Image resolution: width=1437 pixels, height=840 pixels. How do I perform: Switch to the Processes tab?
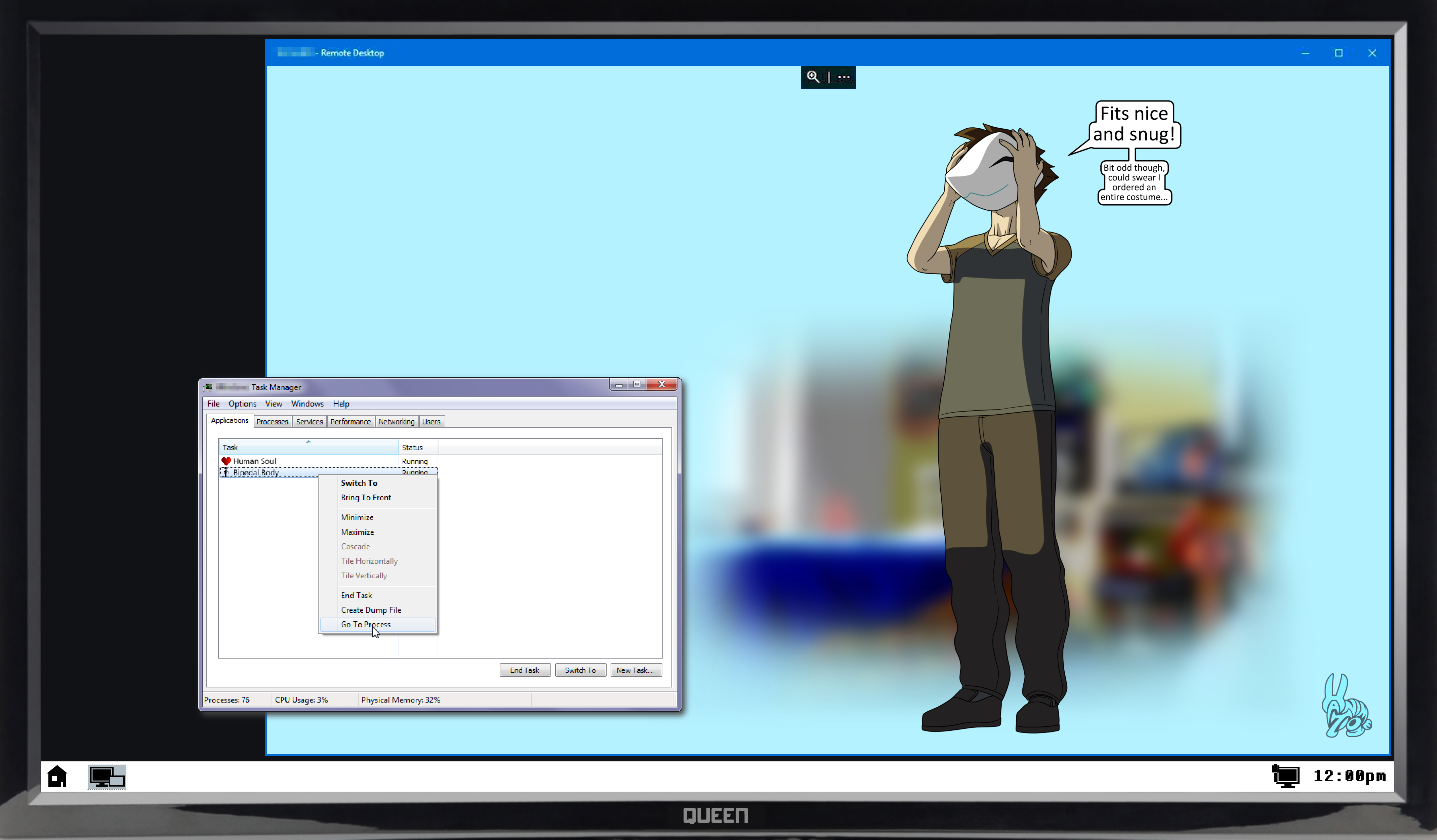272,422
